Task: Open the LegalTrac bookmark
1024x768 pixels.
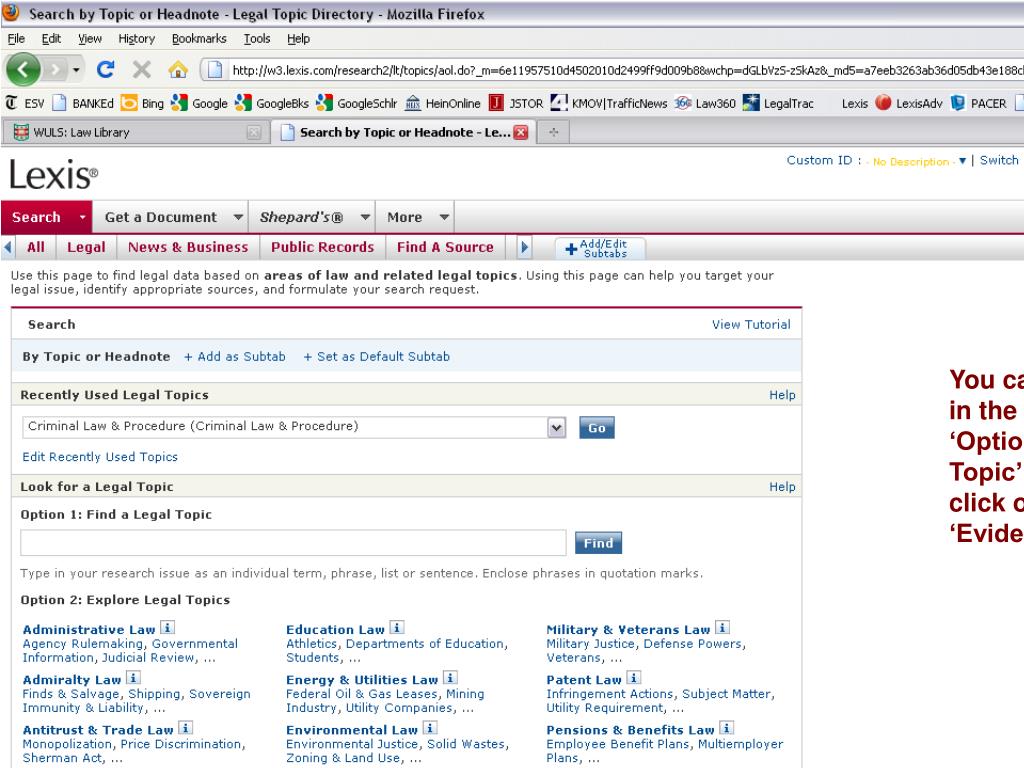Action: coord(778,103)
